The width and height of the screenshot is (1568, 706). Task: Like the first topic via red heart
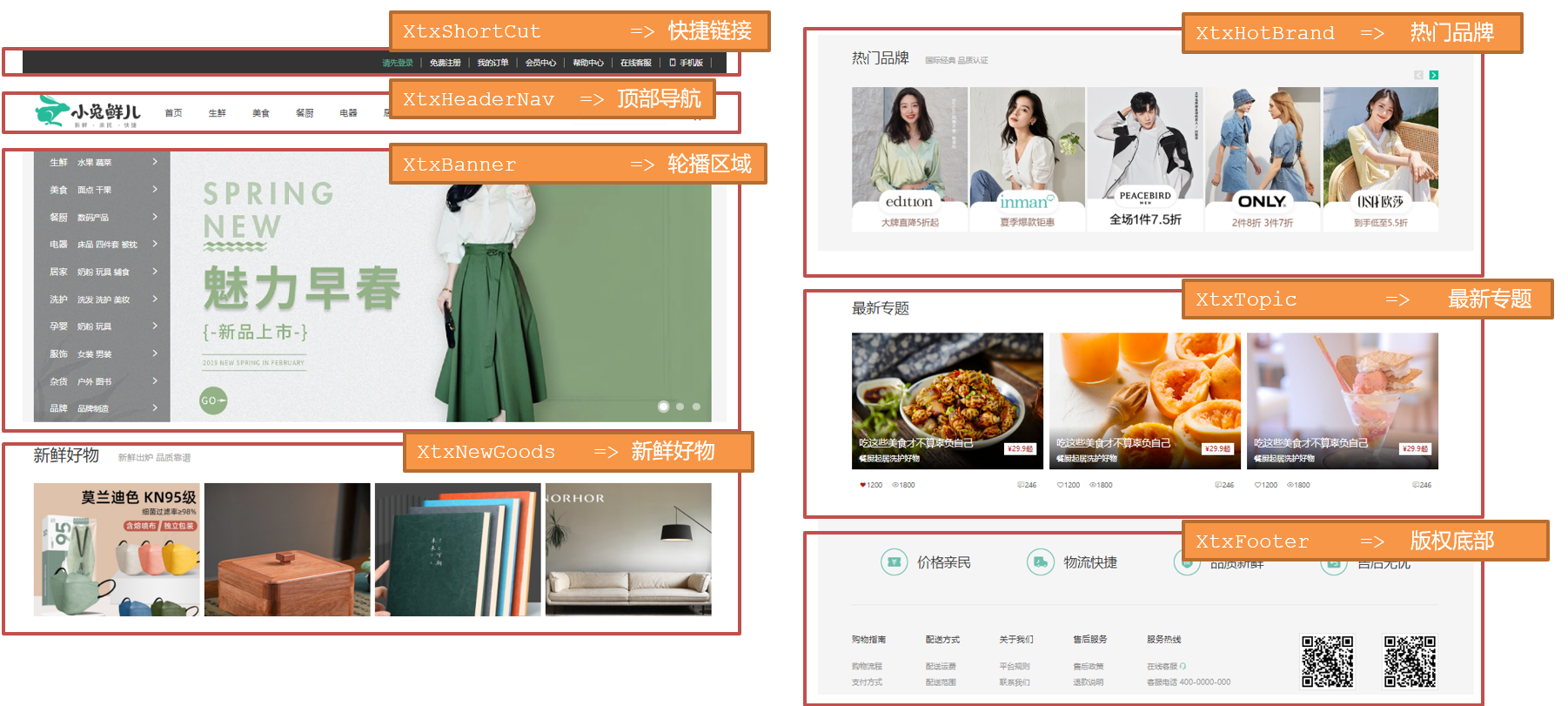click(x=862, y=485)
